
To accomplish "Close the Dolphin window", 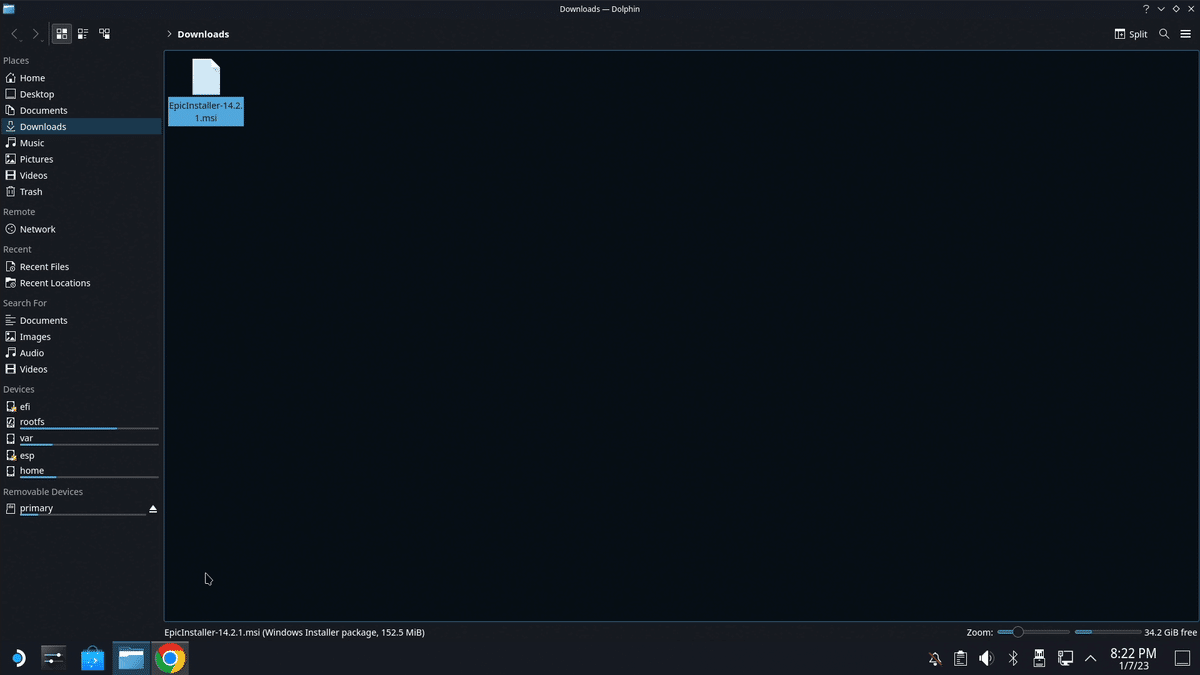I will [x=1189, y=9].
